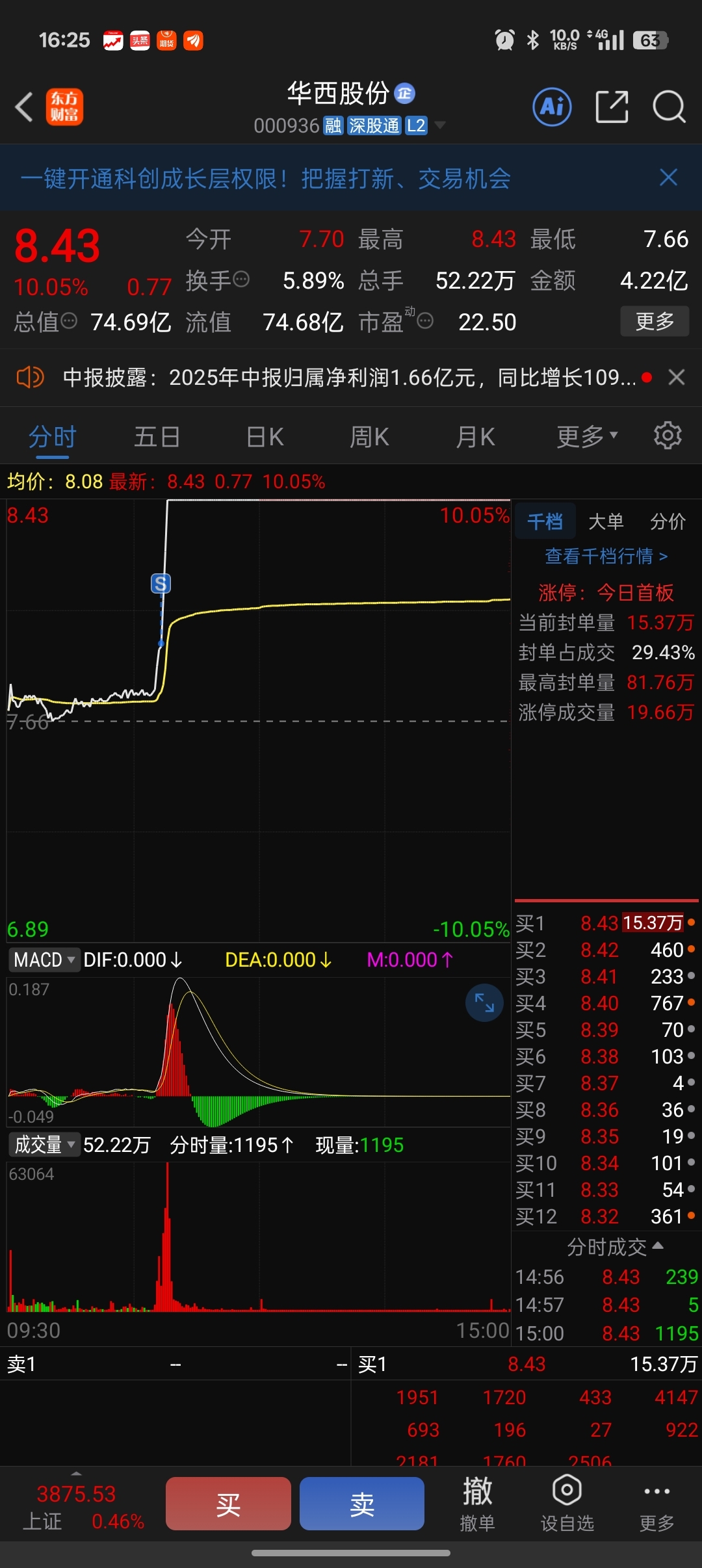Tap the blue S signal marker on chart

pos(161,583)
